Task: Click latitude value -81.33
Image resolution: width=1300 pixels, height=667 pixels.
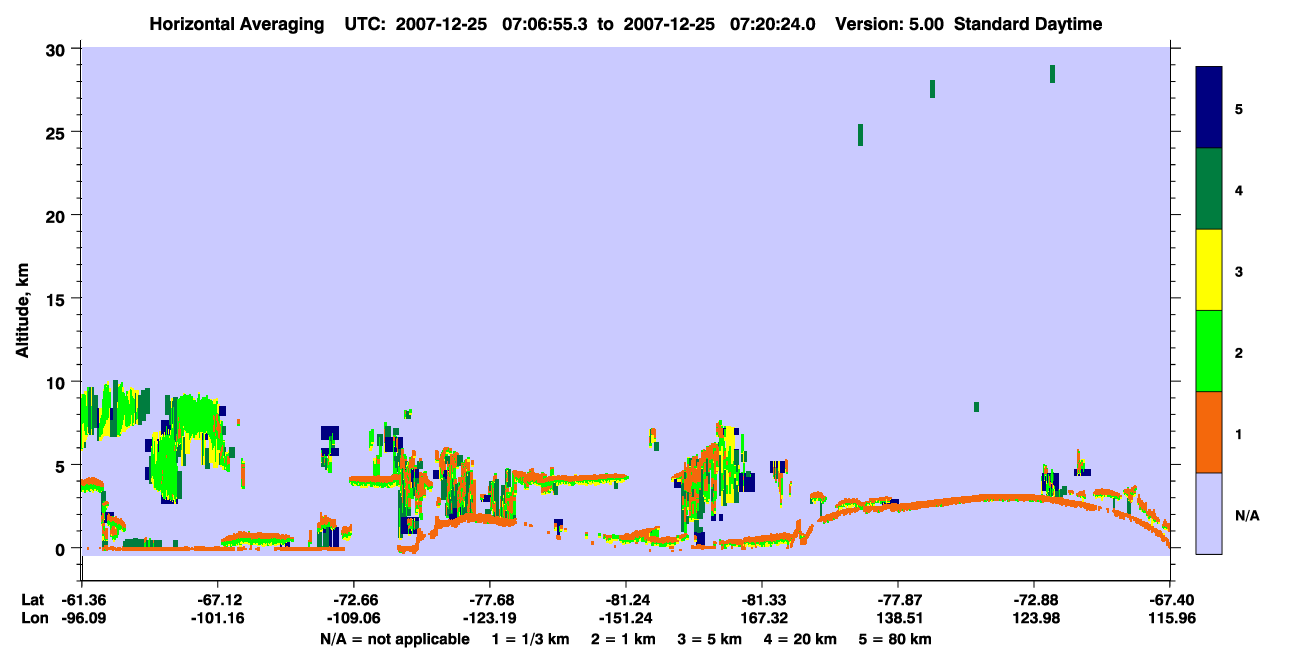Action: pos(762,600)
